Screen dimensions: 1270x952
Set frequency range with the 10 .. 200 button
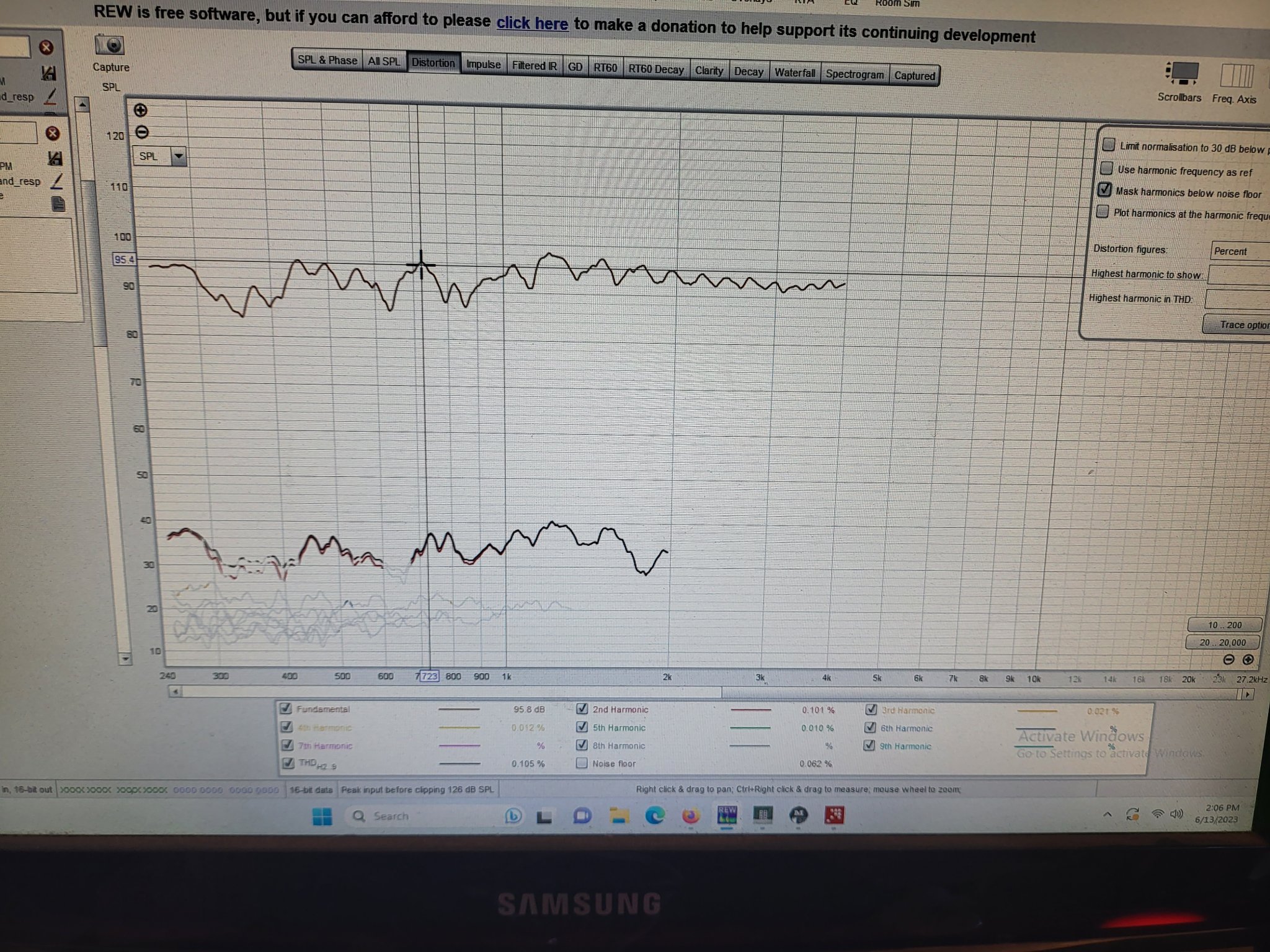click(1225, 625)
